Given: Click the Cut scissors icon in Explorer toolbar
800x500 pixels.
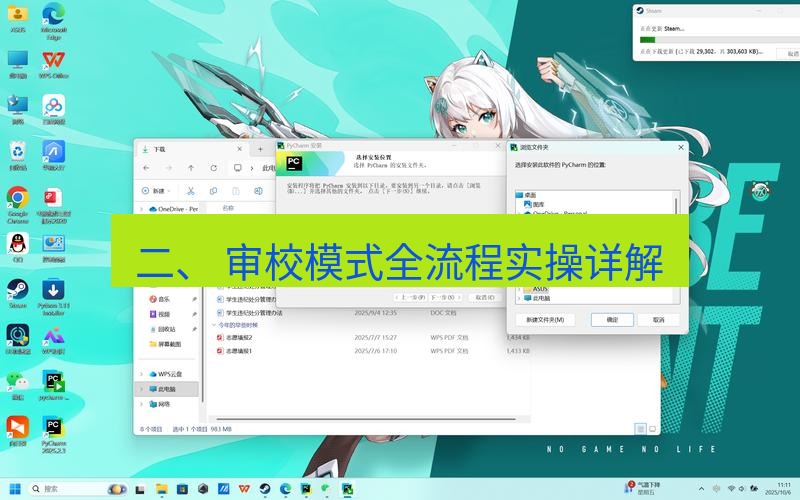Looking at the screenshot, I should tap(191, 191).
